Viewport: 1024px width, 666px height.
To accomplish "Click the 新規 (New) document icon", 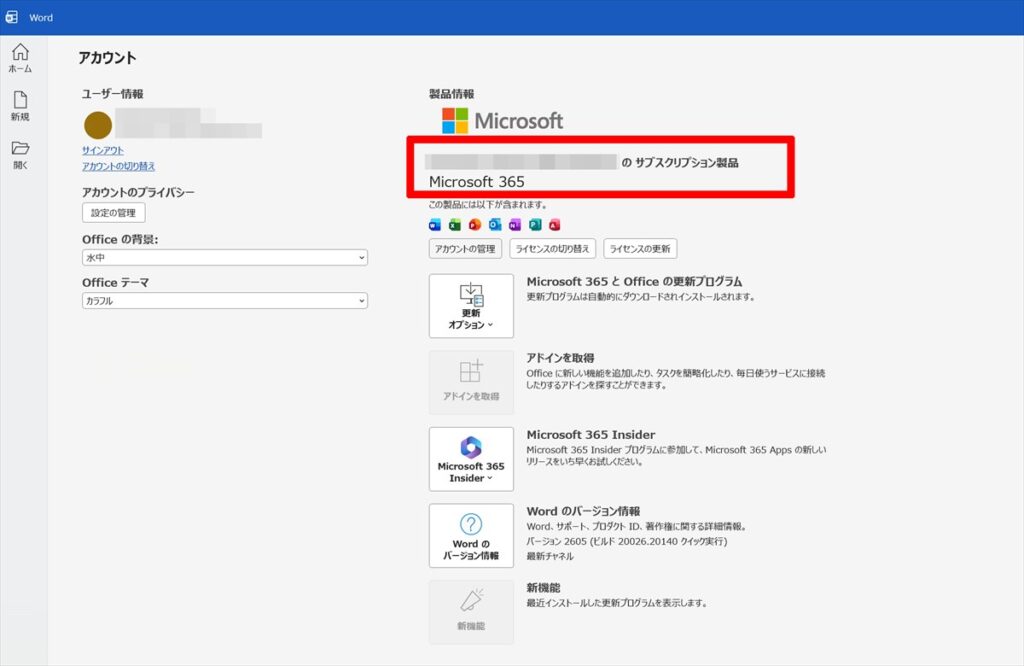I will click(20, 106).
